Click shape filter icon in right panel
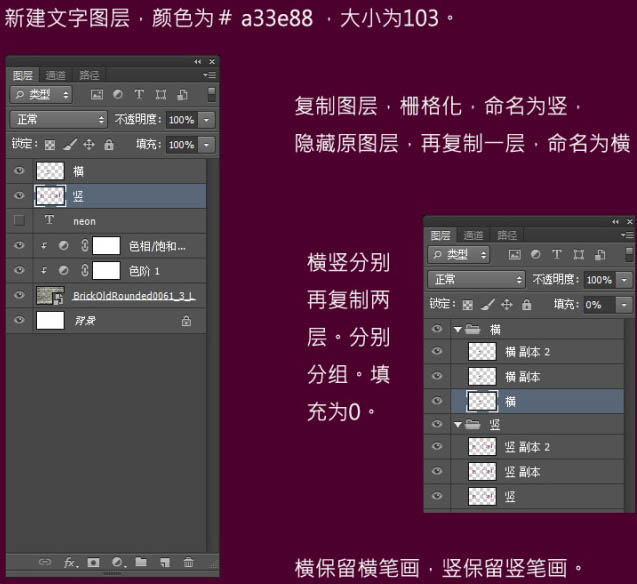 579,255
